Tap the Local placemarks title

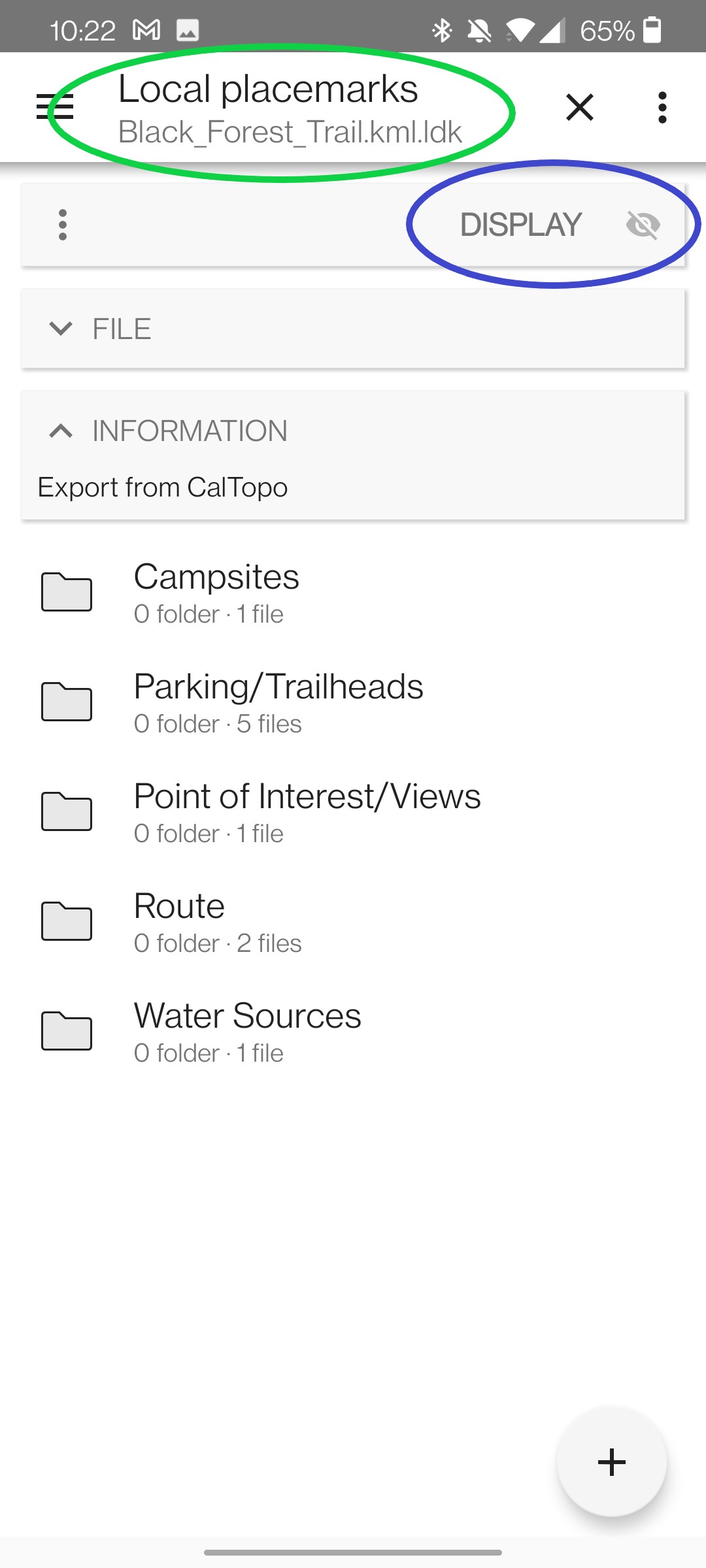(x=268, y=90)
